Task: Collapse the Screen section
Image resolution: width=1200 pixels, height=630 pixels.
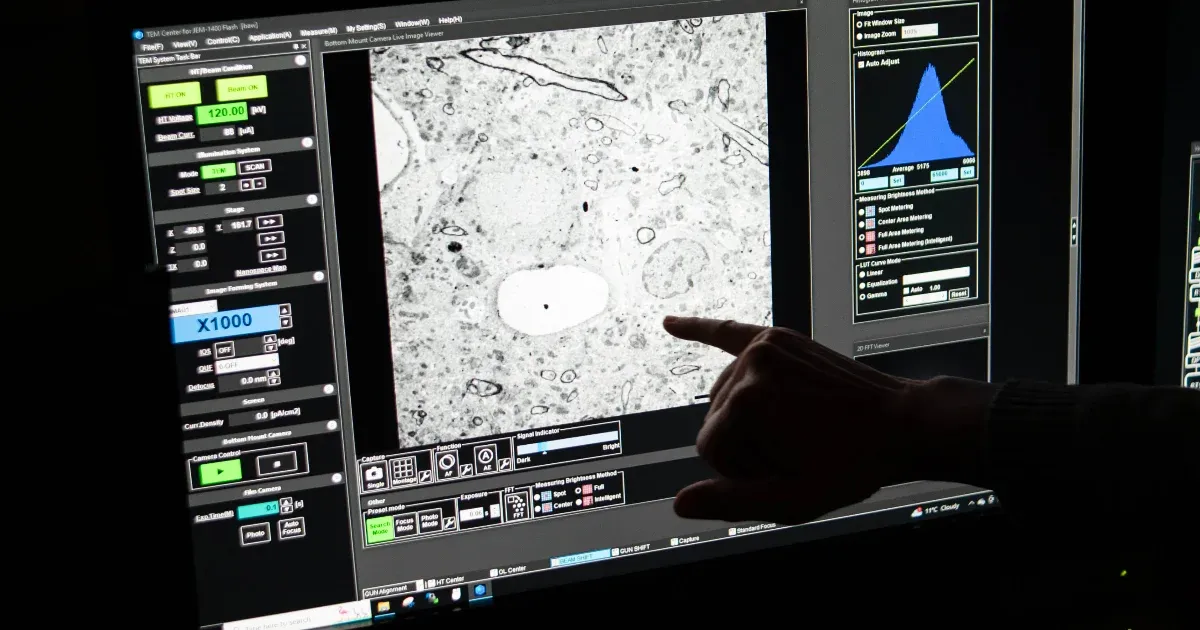Action: (x=330, y=389)
